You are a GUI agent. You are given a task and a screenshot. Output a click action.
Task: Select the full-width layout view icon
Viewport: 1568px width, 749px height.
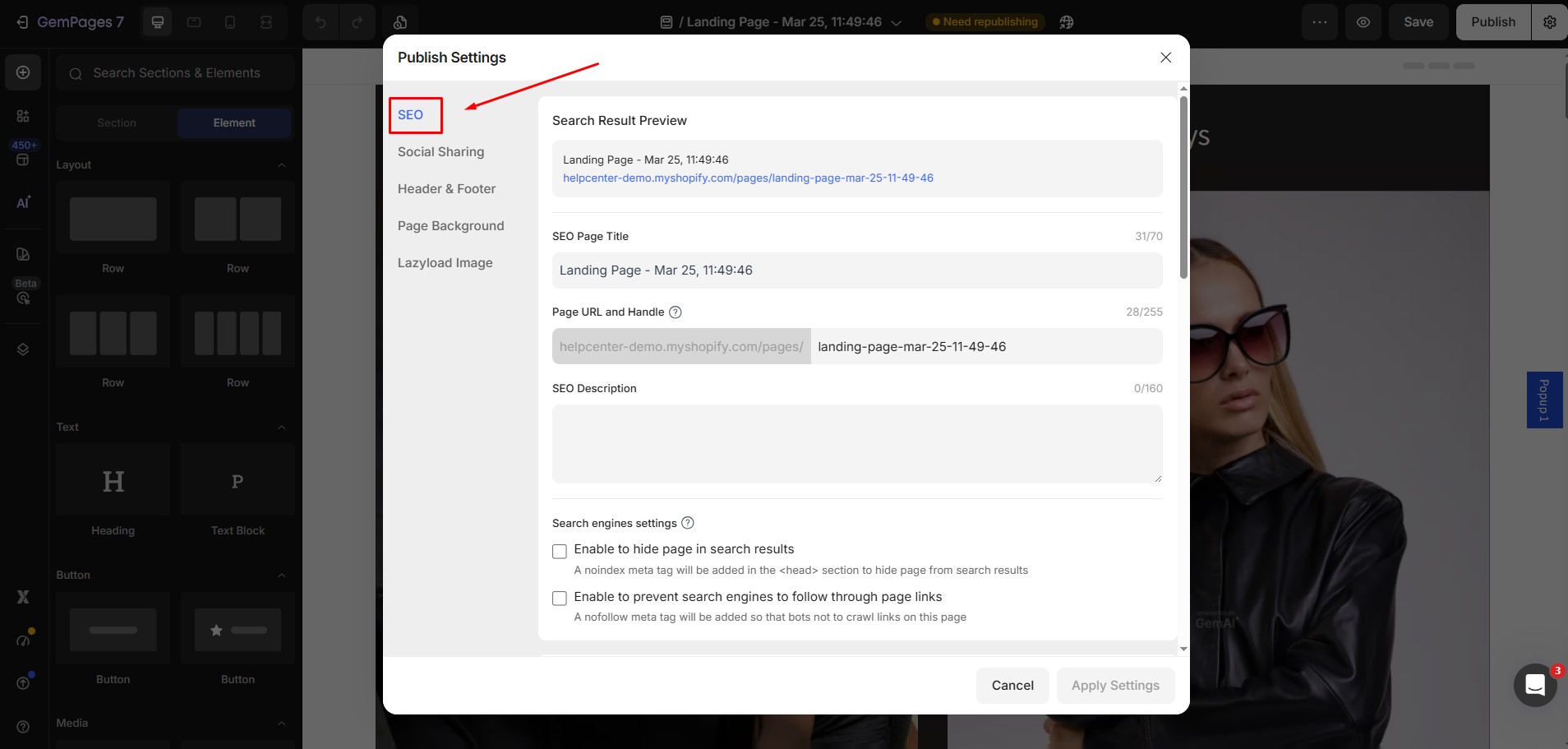pyautogui.click(x=266, y=22)
